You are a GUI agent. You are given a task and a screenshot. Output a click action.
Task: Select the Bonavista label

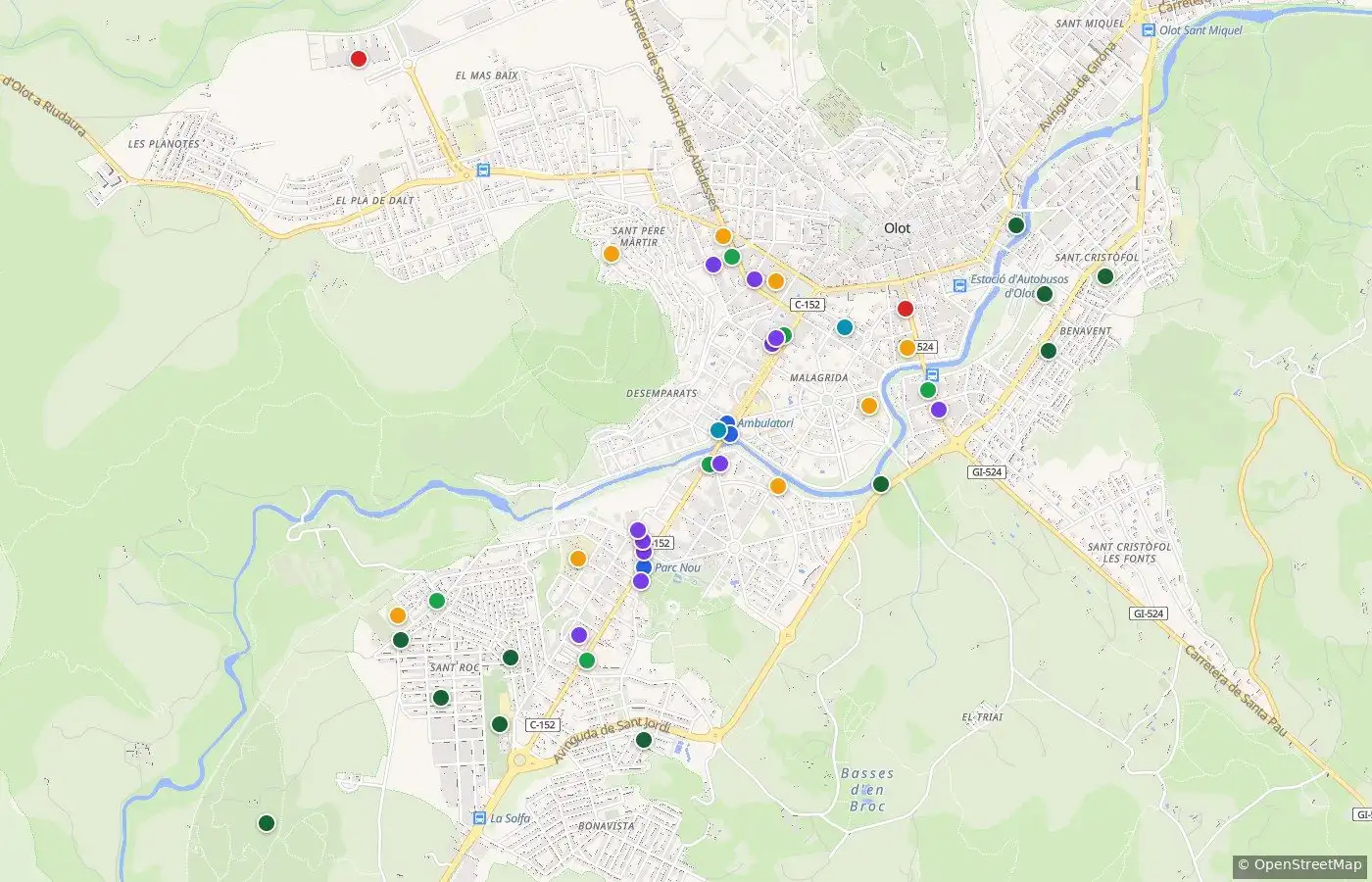pyautogui.click(x=606, y=826)
